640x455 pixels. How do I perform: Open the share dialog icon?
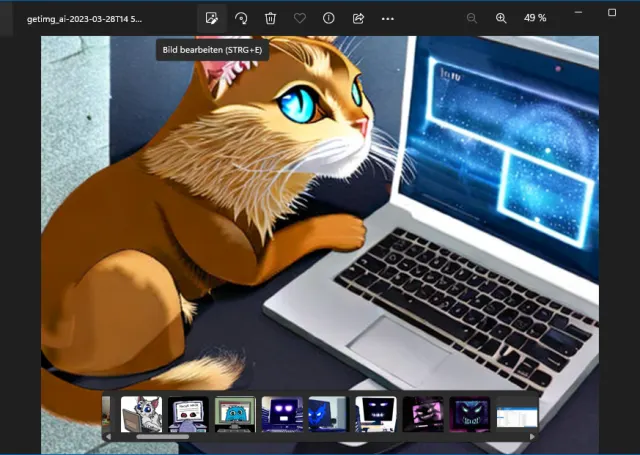(x=358, y=18)
